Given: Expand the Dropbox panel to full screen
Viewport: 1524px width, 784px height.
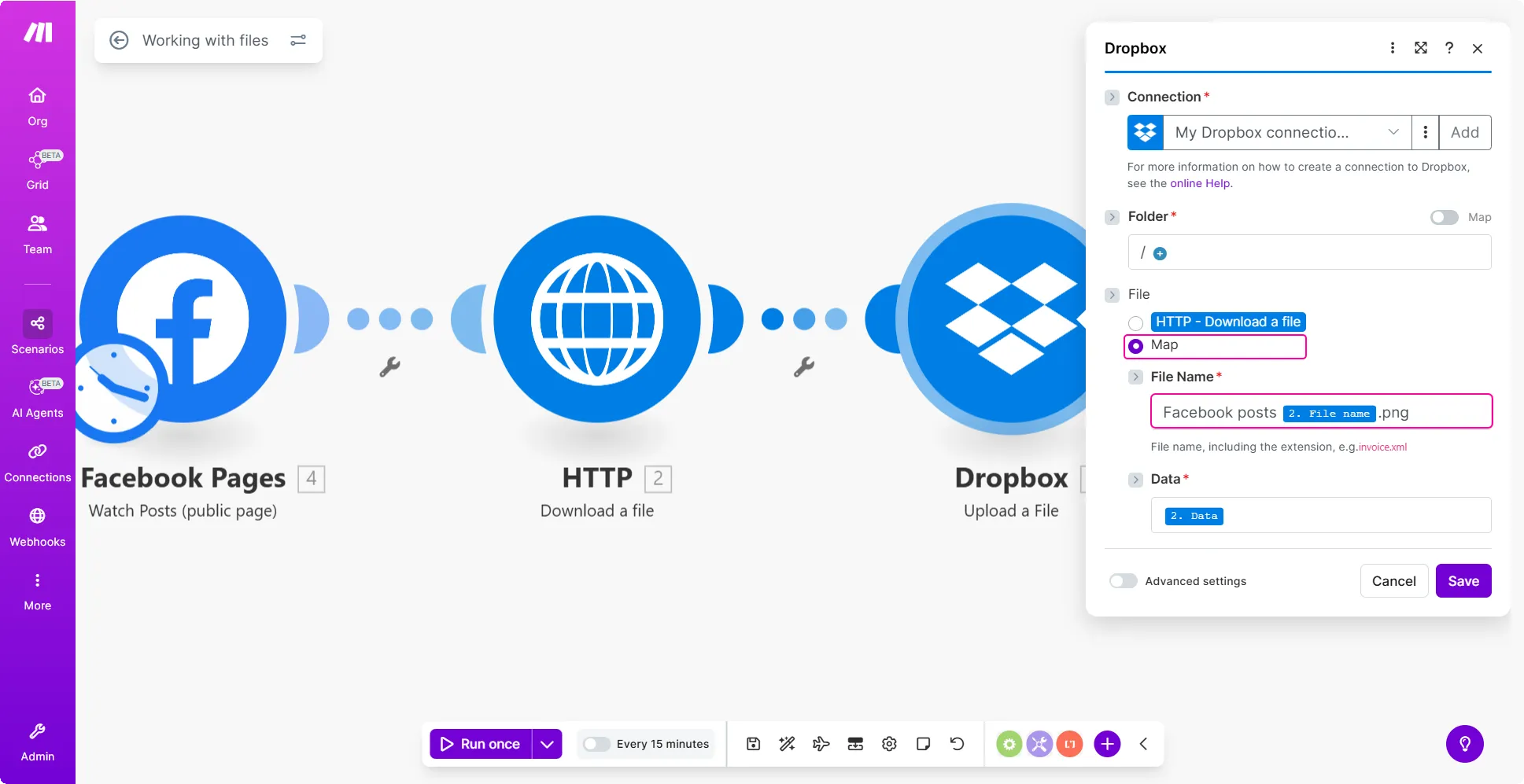Looking at the screenshot, I should click(x=1421, y=48).
